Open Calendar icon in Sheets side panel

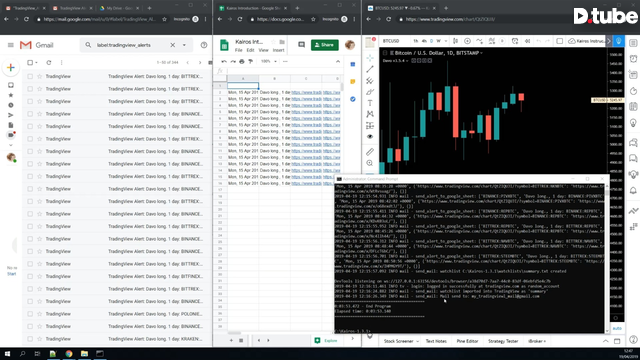click(353, 64)
